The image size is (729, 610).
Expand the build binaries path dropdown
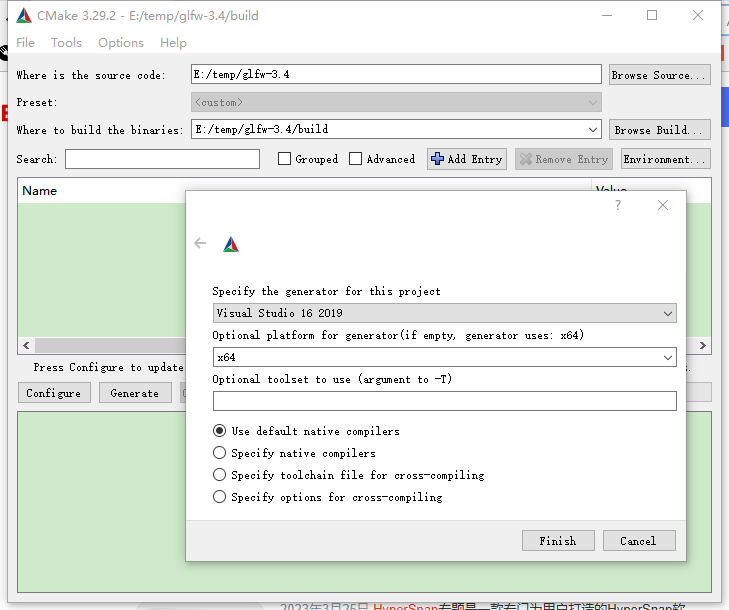tap(593, 129)
